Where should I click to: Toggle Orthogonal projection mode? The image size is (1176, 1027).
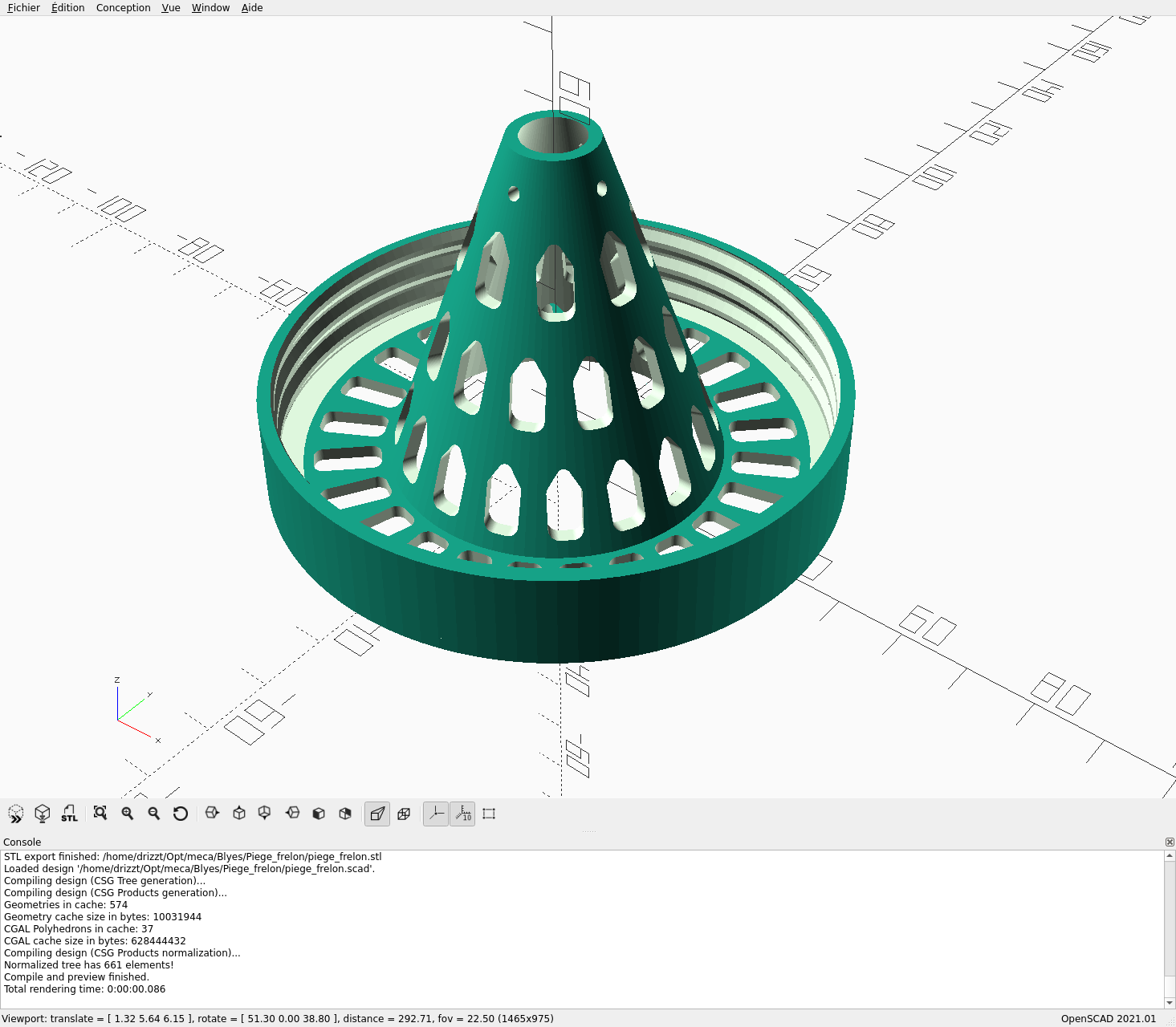tap(404, 814)
